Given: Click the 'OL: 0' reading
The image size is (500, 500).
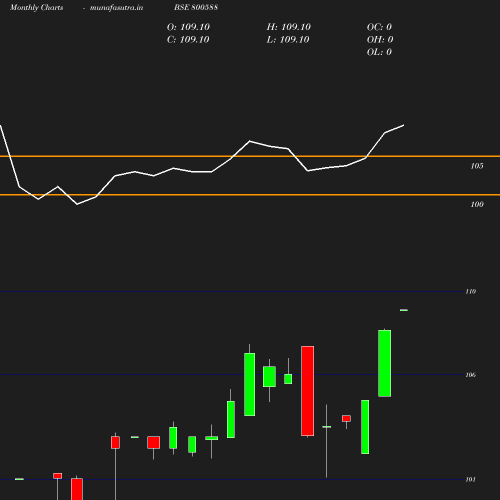Looking at the screenshot, I should click(379, 52).
